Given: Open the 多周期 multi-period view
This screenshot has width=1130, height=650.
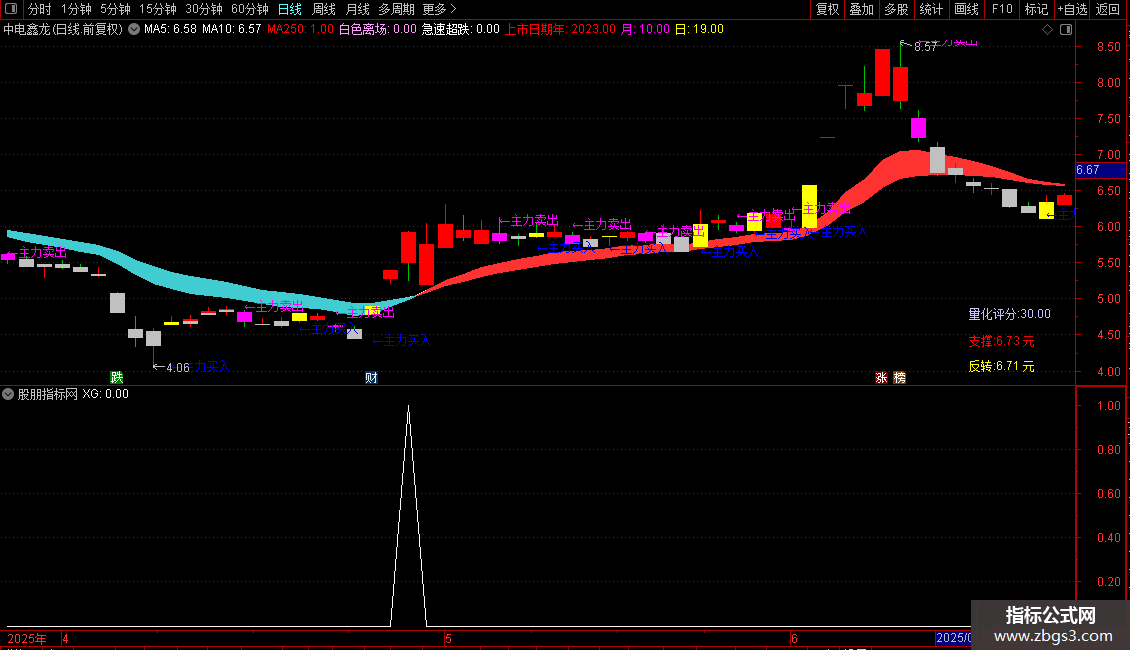Looking at the screenshot, I should click(396, 9).
